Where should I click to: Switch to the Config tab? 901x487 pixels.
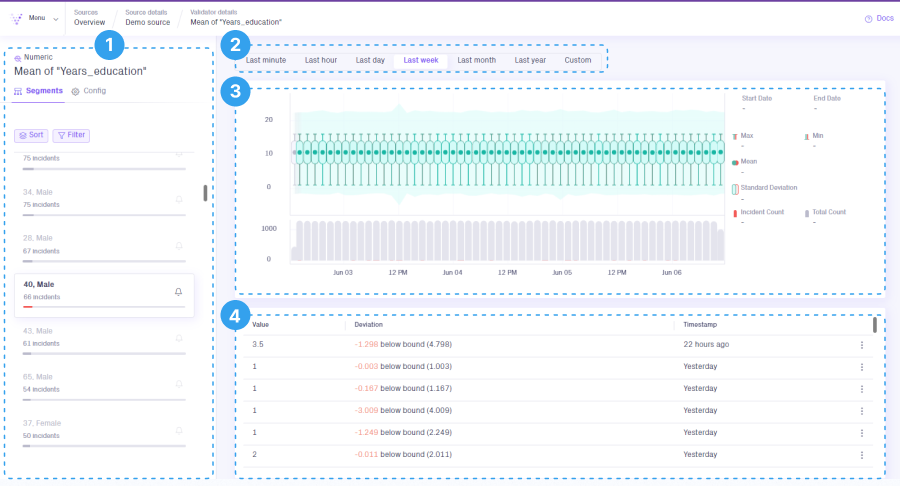88,91
